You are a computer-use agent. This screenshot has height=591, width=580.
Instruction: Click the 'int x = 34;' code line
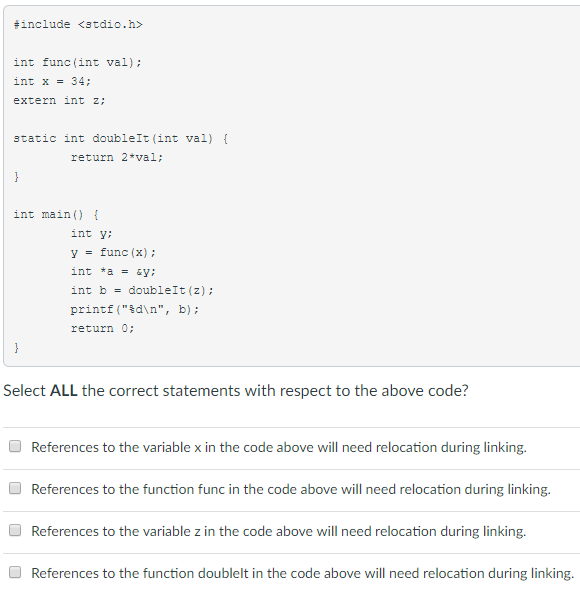[52, 81]
